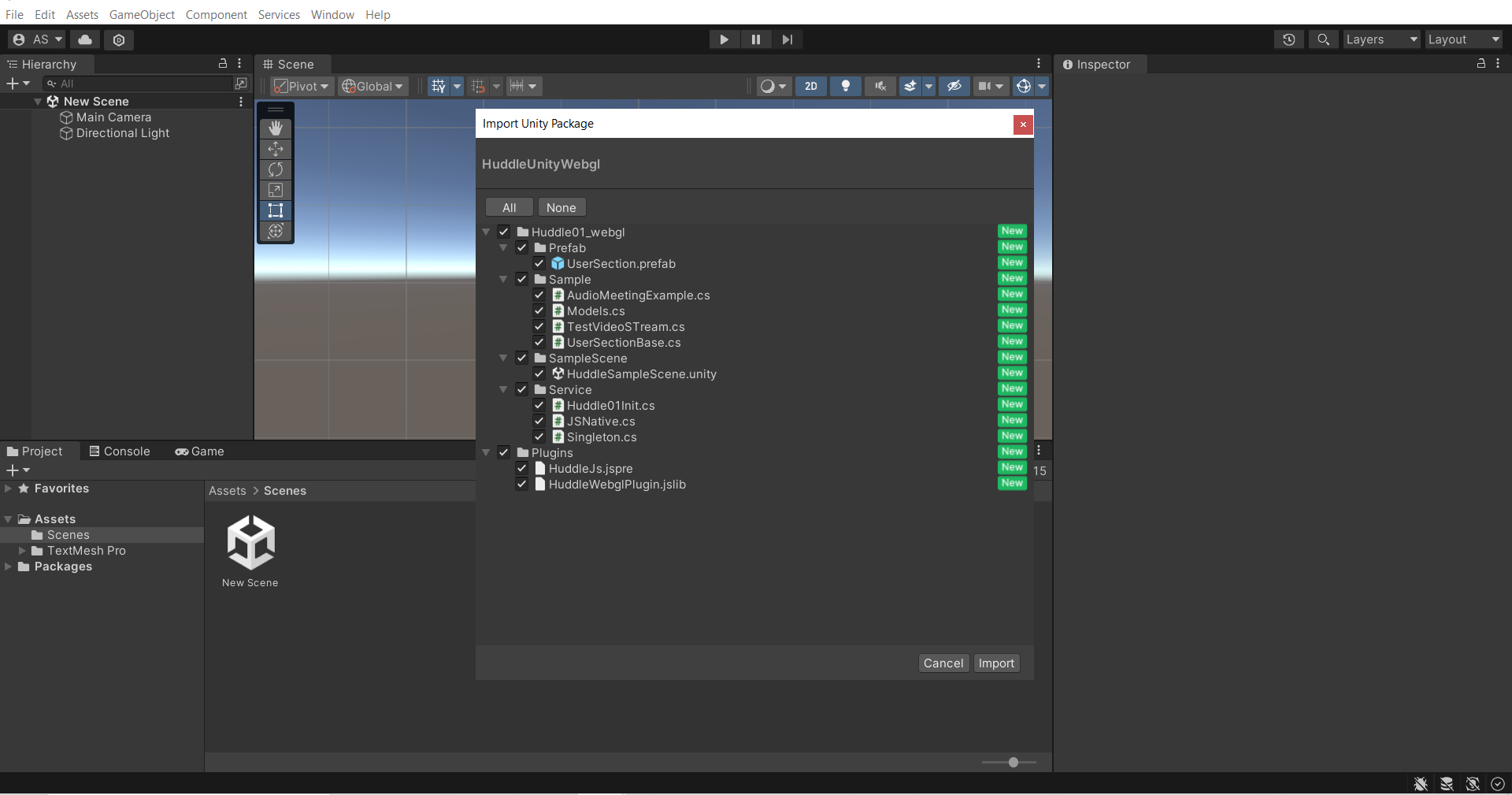Switch to the Console tab
Image resolution: width=1512 pixels, height=795 pixels.
click(119, 451)
